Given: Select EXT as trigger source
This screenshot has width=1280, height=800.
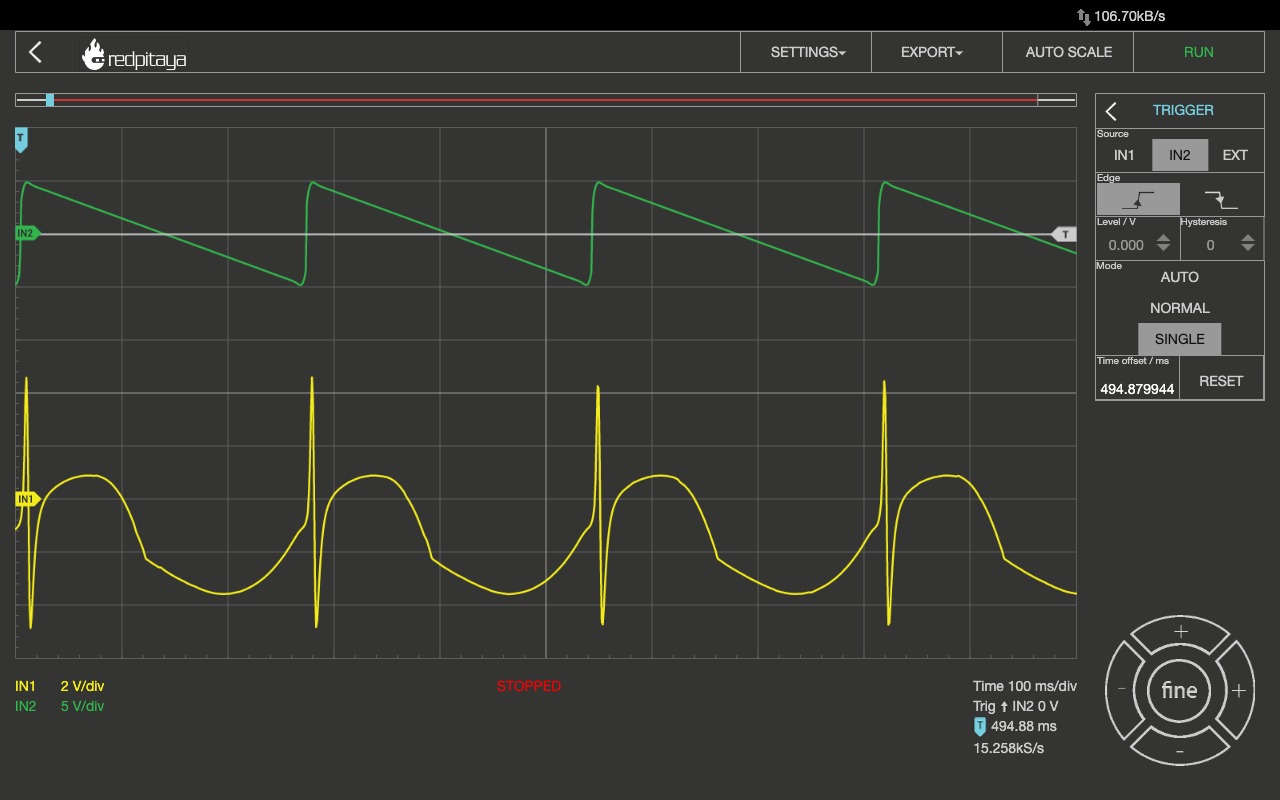Looking at the screenshot, I should point(1235,155).
